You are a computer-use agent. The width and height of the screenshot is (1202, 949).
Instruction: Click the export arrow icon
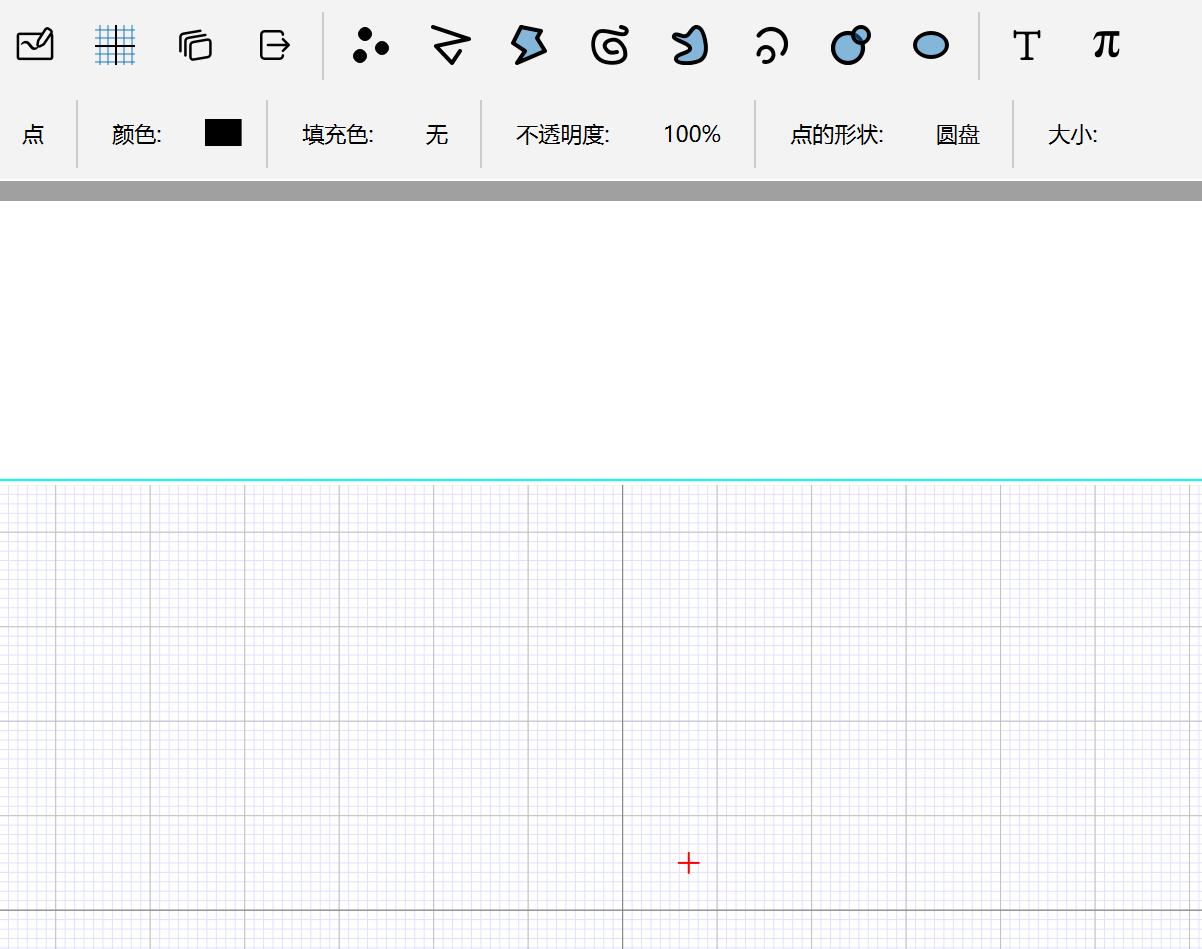274,45
